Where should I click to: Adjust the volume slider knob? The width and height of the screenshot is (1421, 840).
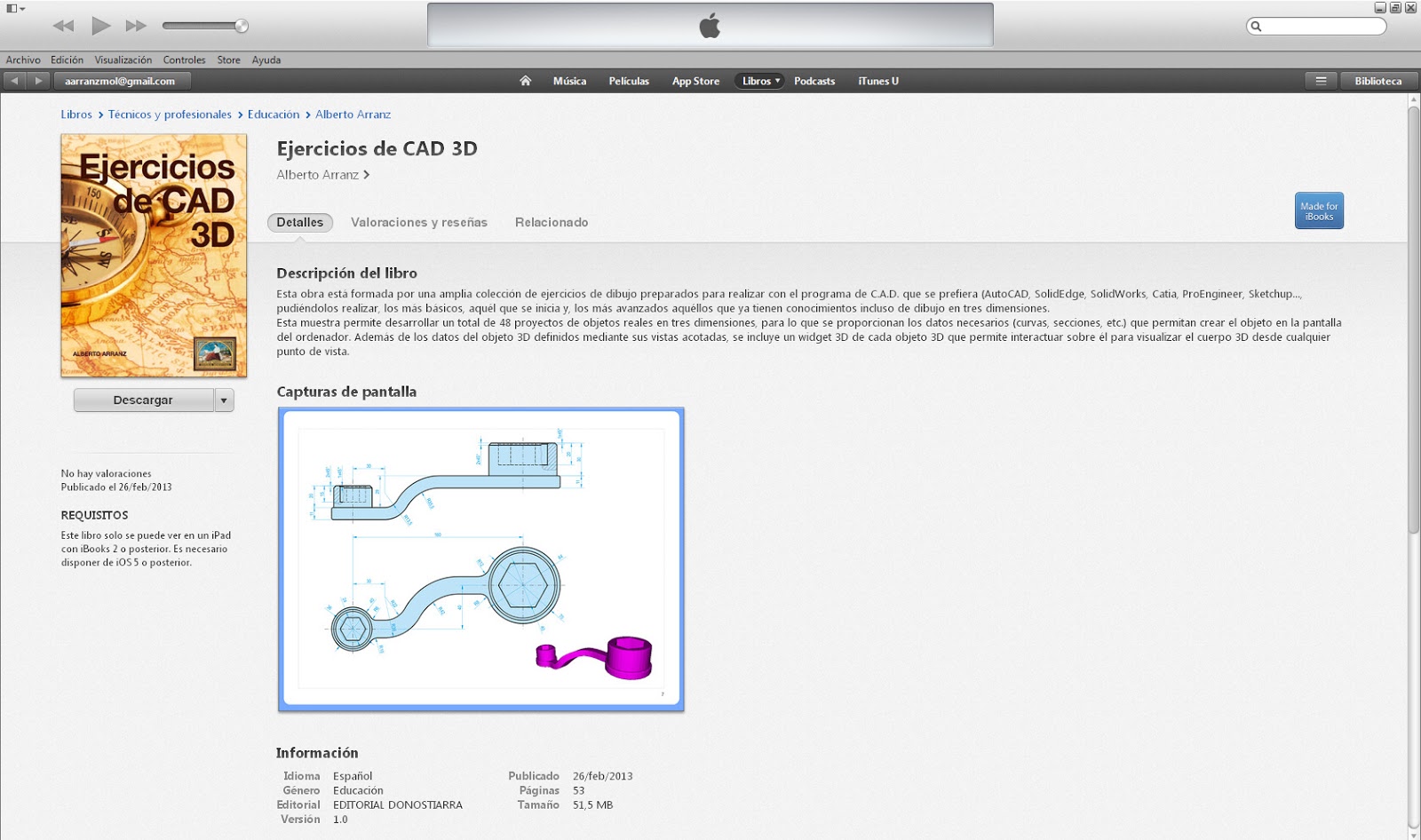coord(241,26)
